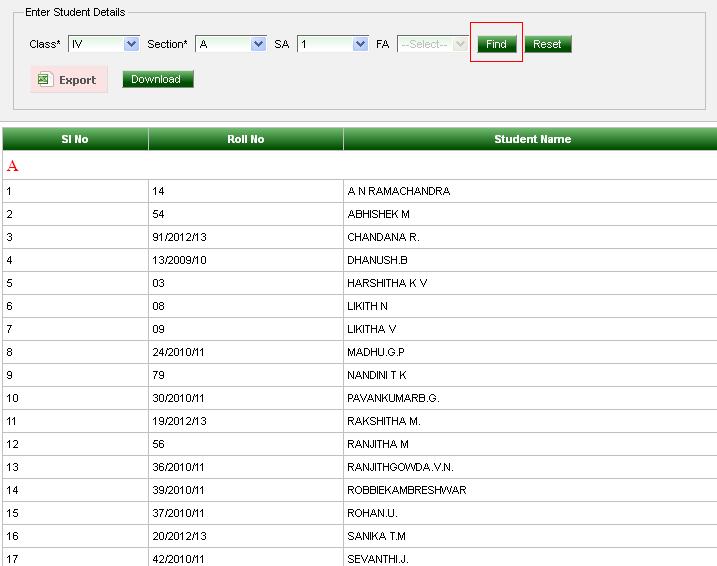Screen dimensions: 717x566
Task: Click the Reset button
Action: click(x=547, y=44)
